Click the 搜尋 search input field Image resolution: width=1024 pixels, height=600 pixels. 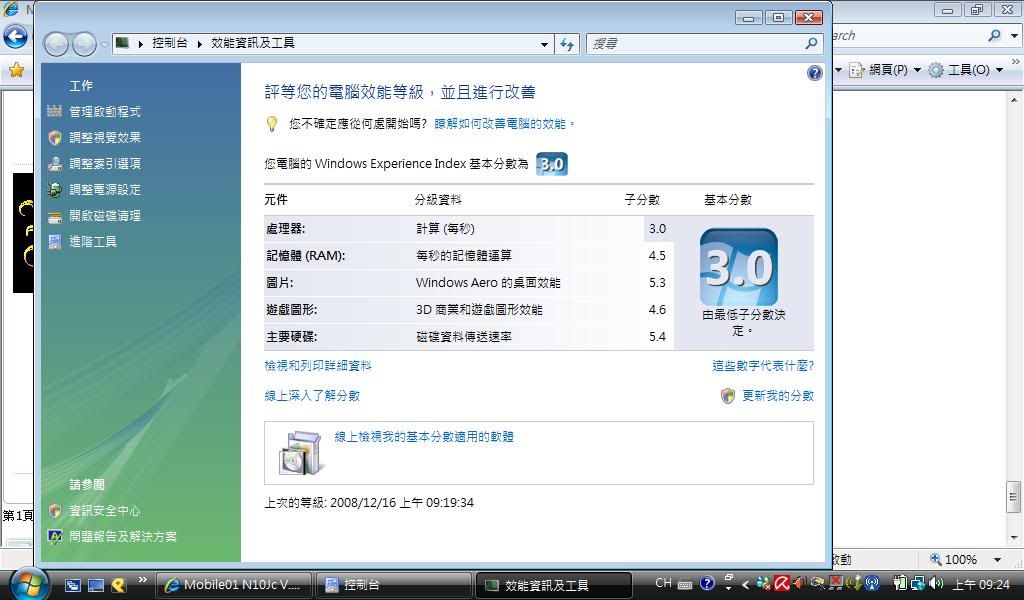tap(695, 44)
